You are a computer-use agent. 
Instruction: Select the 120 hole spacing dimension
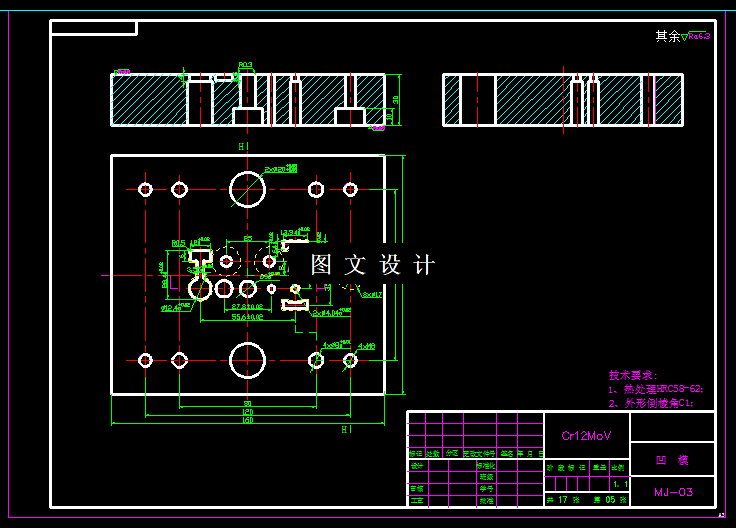pyautogui.click(x=247, y=412)
